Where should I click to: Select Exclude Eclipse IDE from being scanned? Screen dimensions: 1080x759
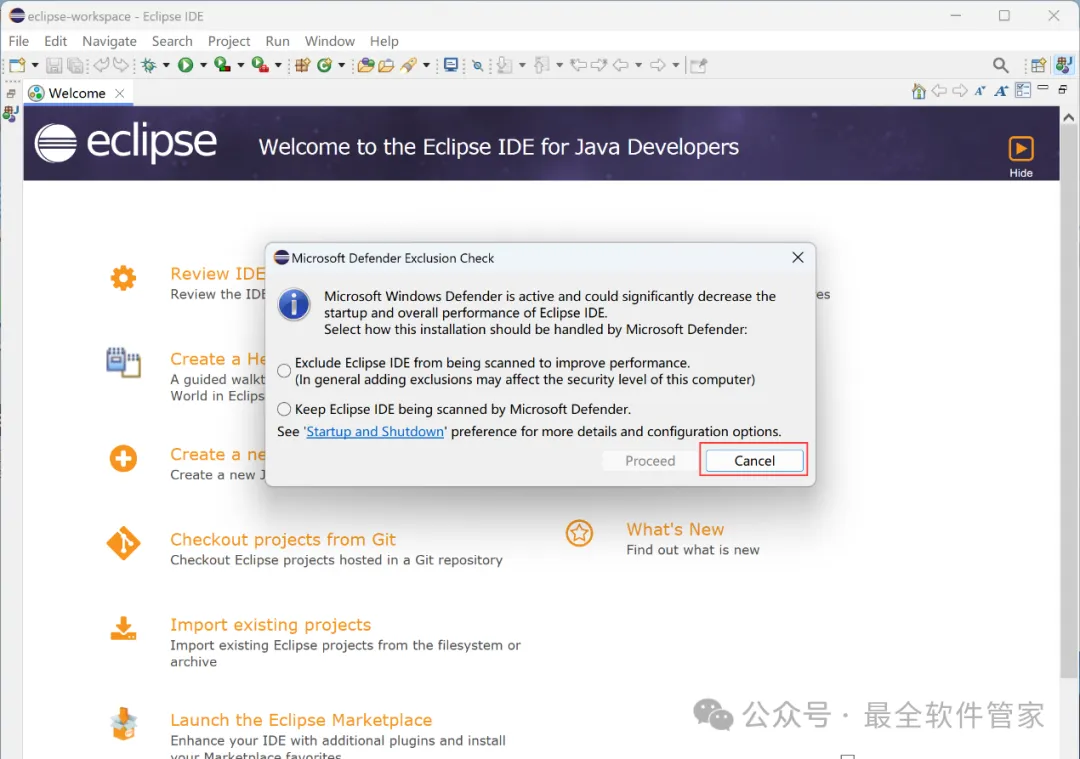(x=284, y=371)
